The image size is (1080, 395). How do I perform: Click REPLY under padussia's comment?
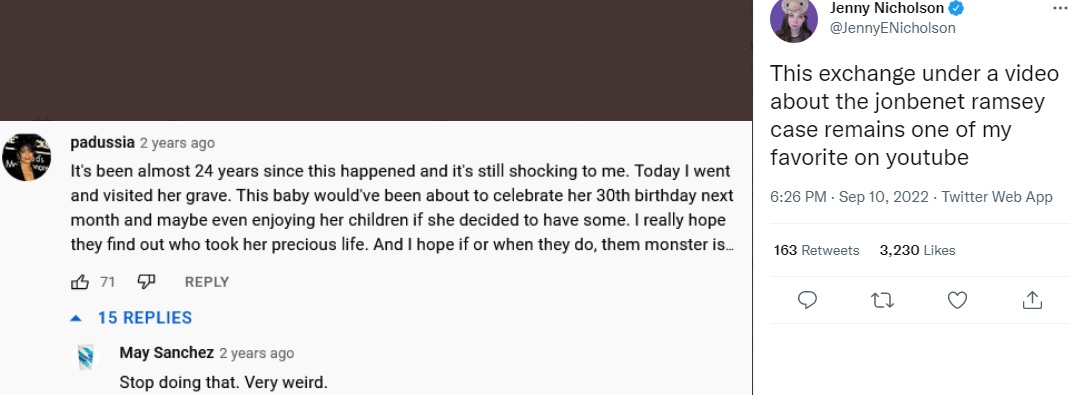click(207, 282)
